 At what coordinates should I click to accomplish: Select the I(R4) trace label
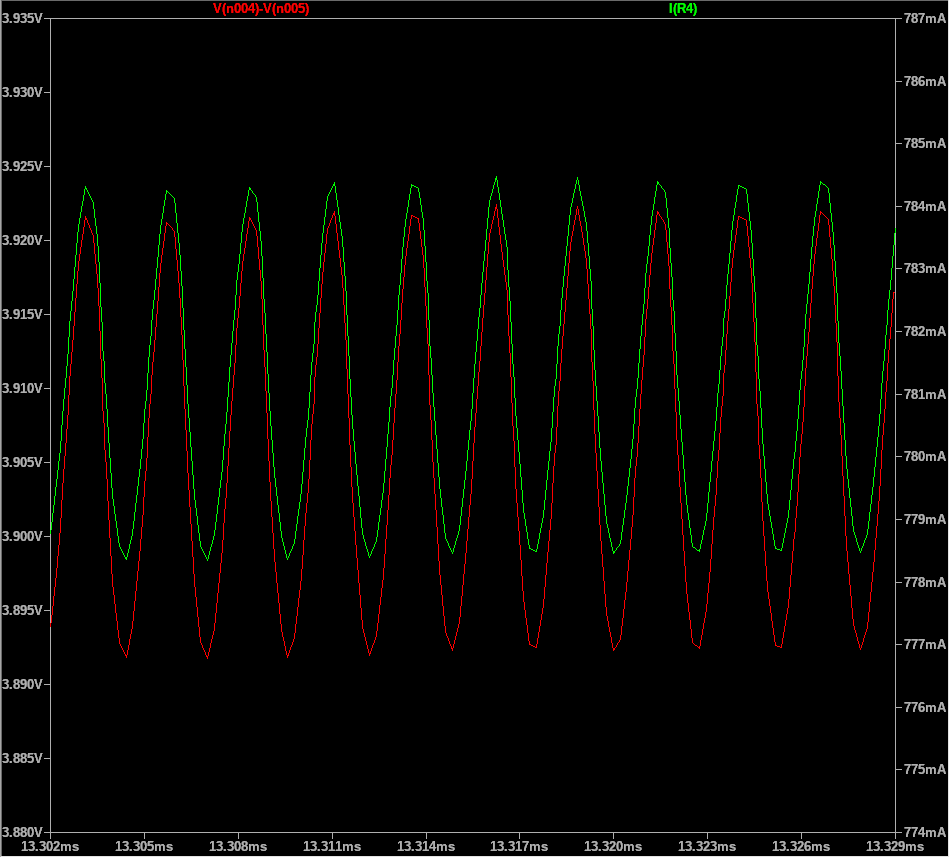tap(683, 9)
